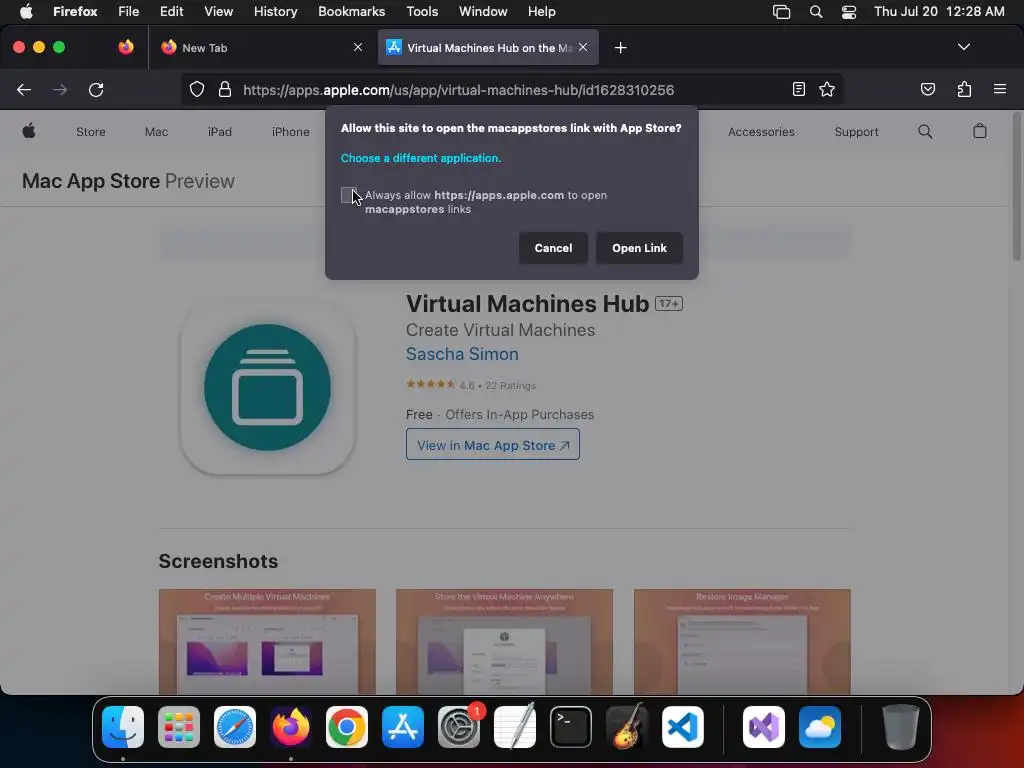Go to iPhone in Apple nav
The image size is (1024, 768).
[x=291, y=131]
